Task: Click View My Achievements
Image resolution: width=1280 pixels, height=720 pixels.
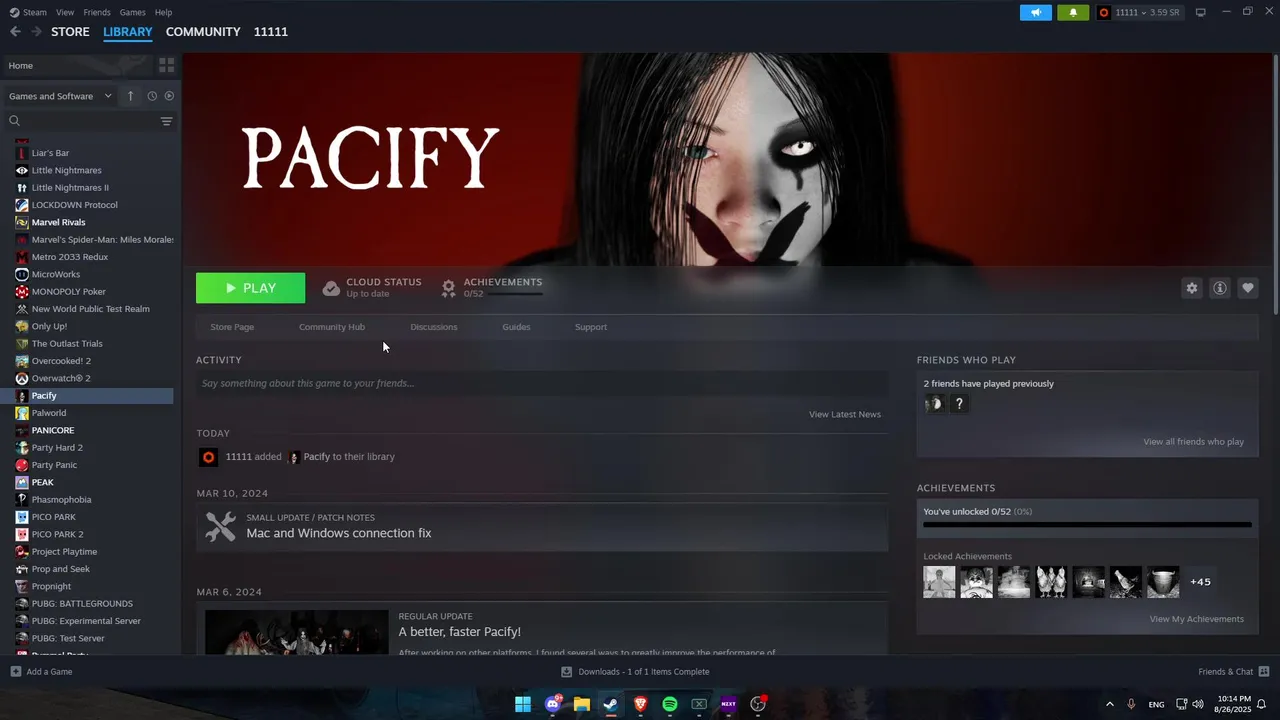Action: click(1197, 619)
